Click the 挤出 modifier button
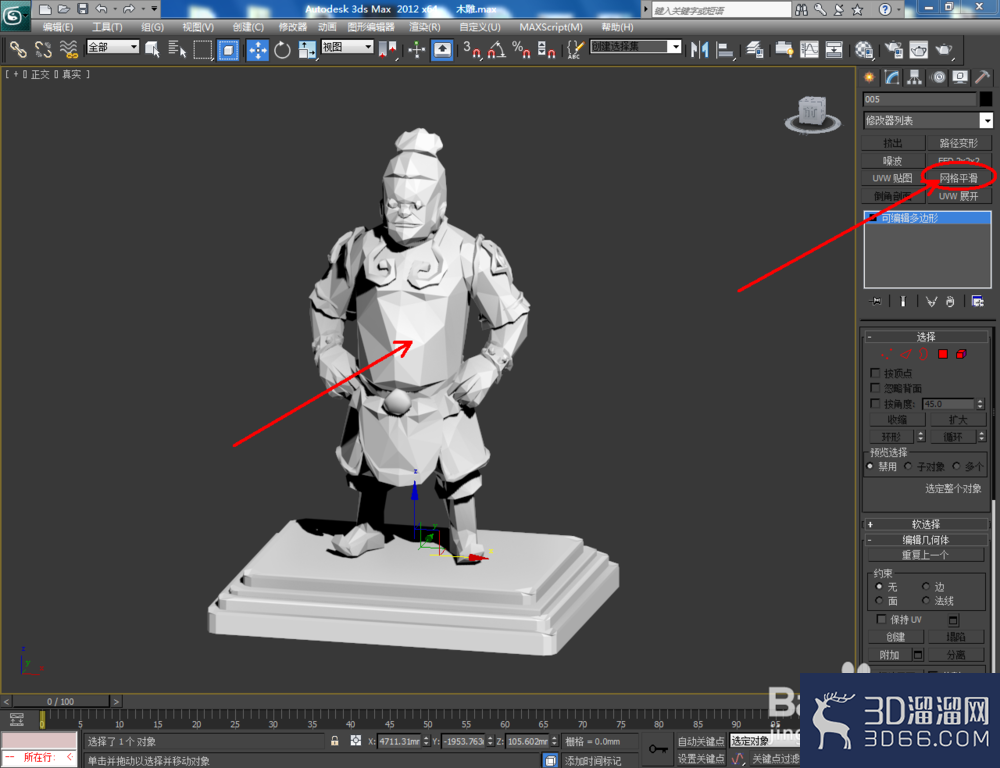The height and width of the screenshot is (768, 1000). click(x=892, y=143)
